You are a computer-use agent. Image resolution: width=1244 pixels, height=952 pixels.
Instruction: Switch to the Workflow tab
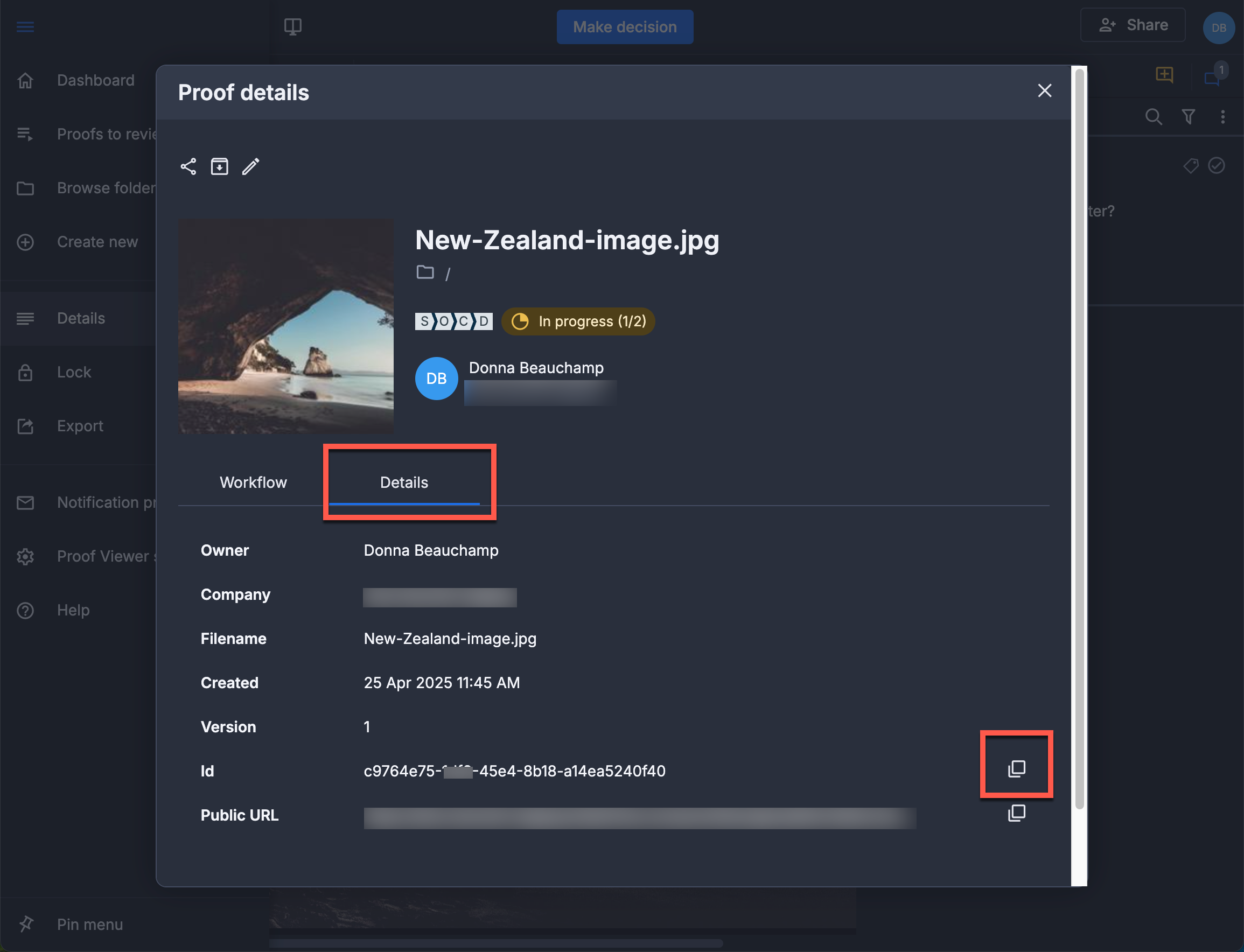[x=253, y=482]
